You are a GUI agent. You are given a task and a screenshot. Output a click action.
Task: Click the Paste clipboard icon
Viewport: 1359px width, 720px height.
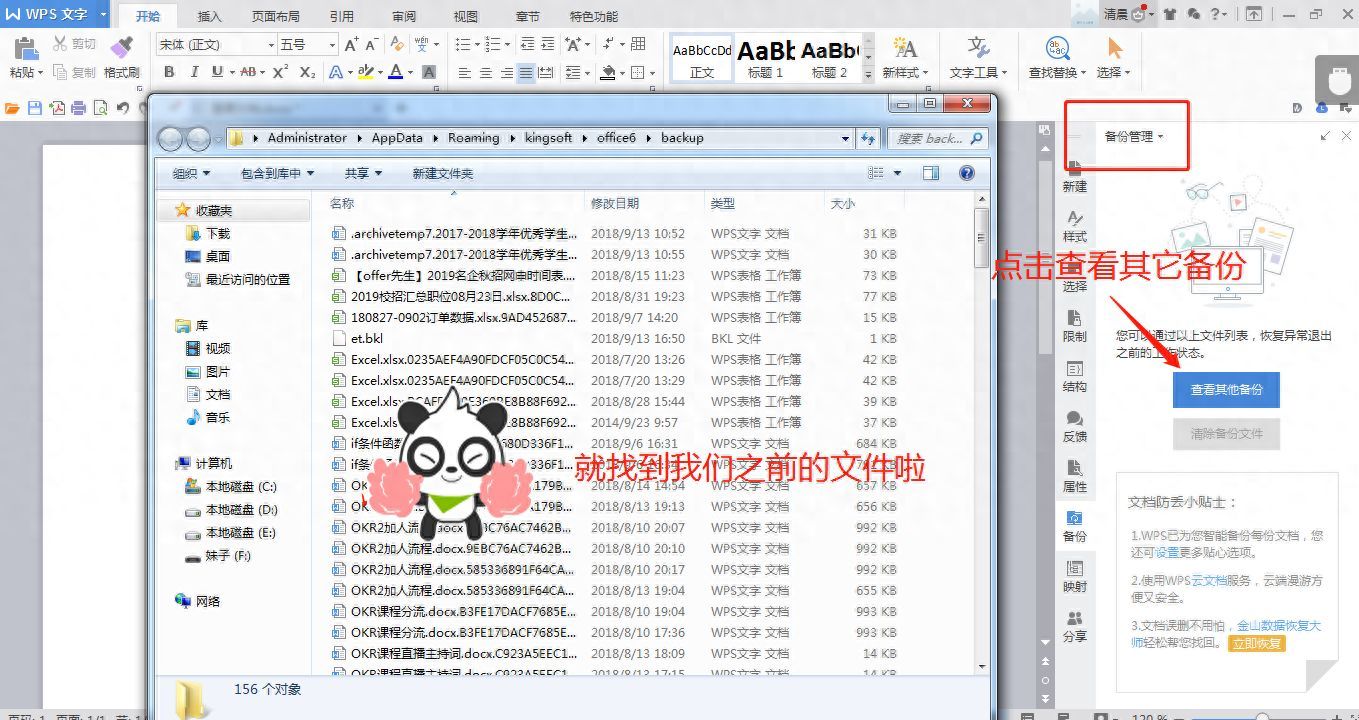coord(25,48)
